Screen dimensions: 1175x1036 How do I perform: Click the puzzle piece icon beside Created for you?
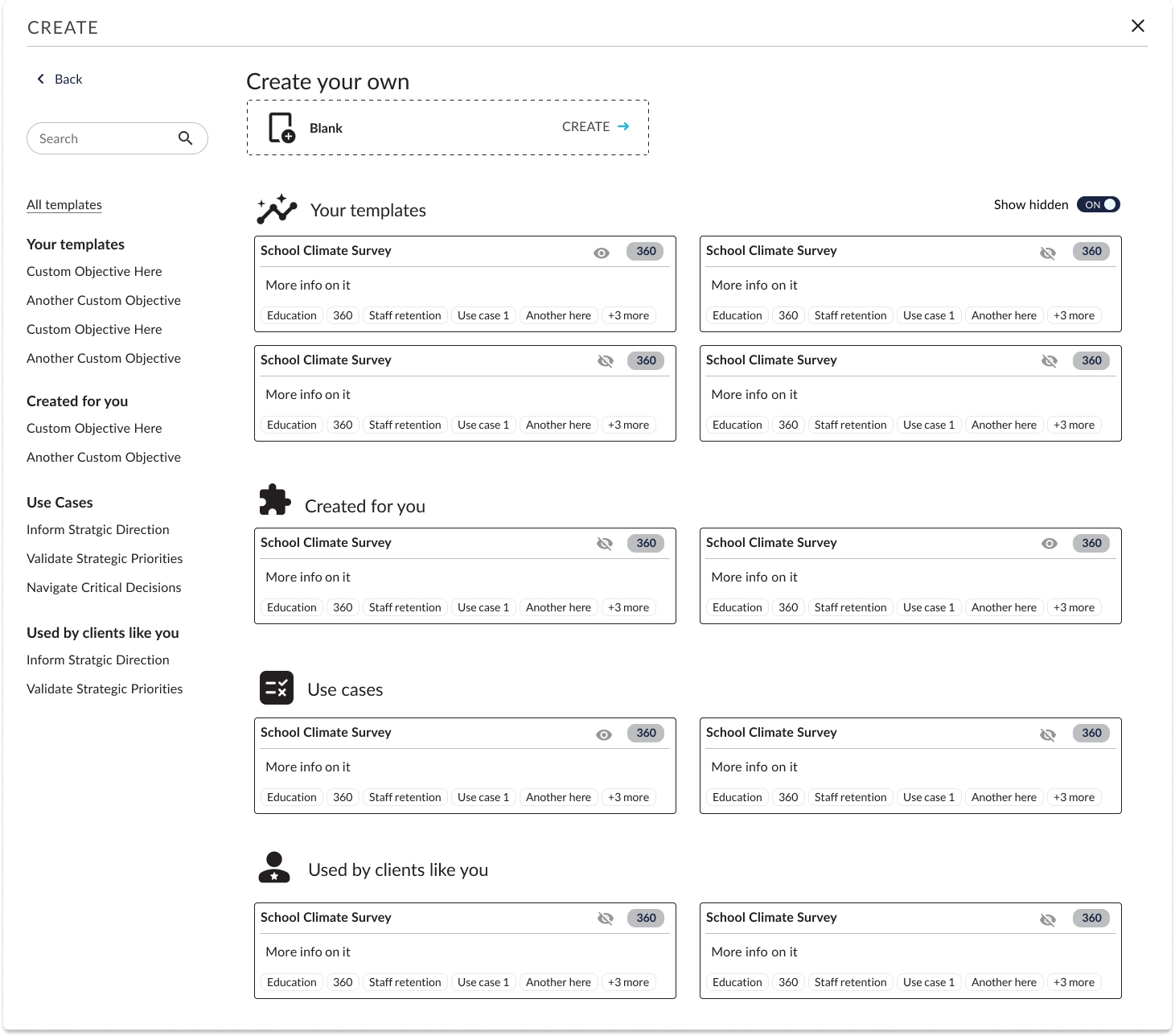[x=275, y=499]
